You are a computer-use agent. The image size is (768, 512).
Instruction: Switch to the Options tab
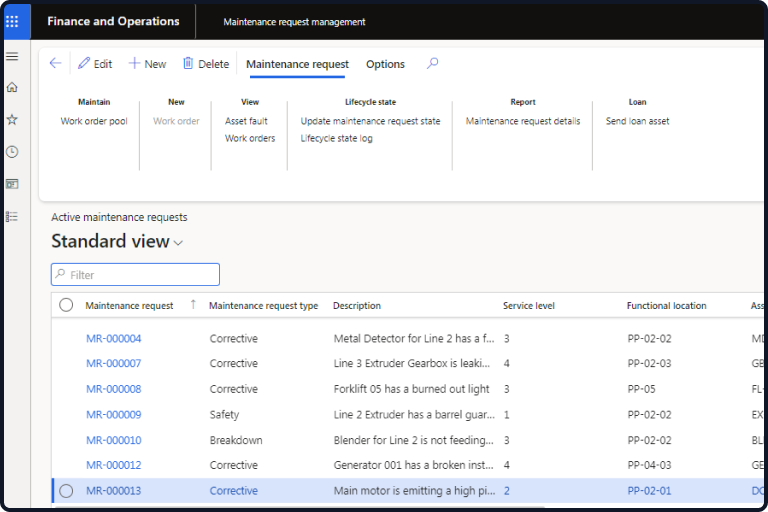point(385,64)
